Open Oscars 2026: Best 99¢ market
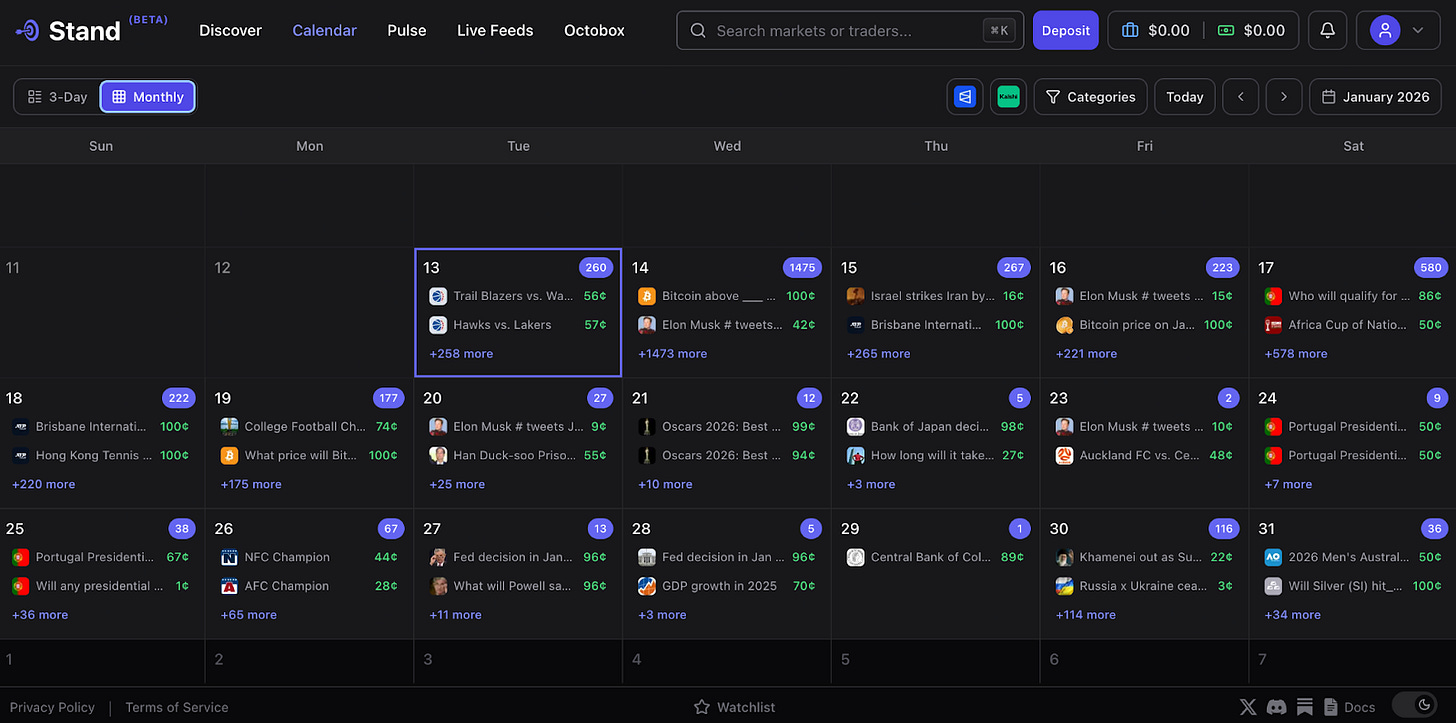 pos(726,426)
